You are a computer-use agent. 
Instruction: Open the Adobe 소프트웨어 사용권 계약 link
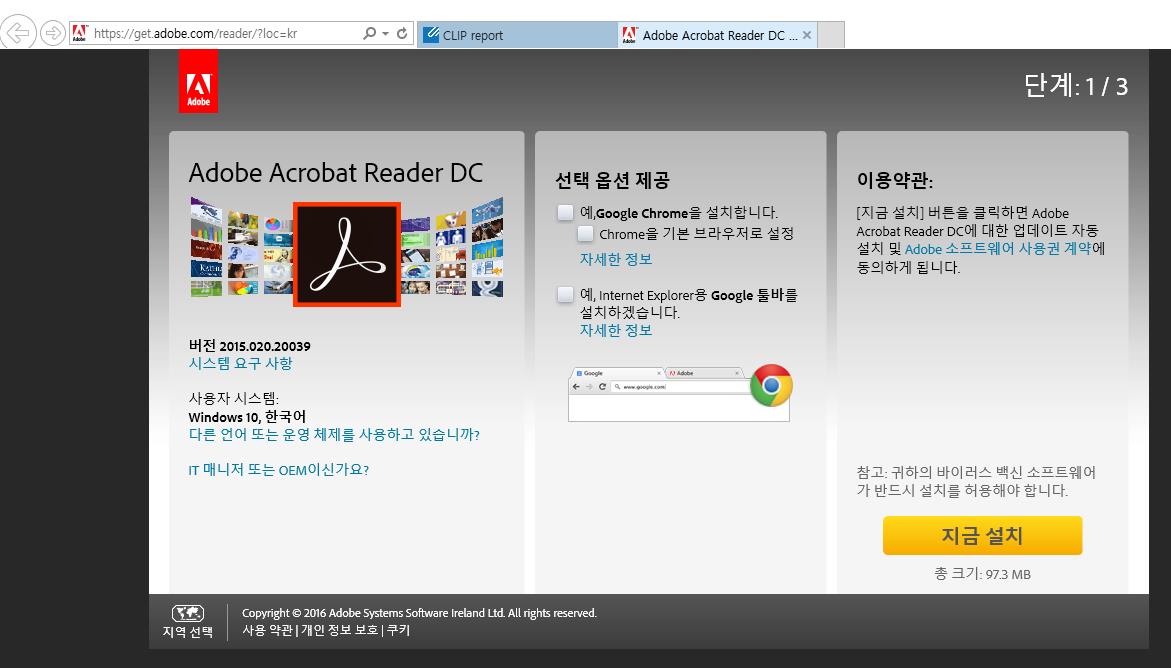[x=998, y=249]
